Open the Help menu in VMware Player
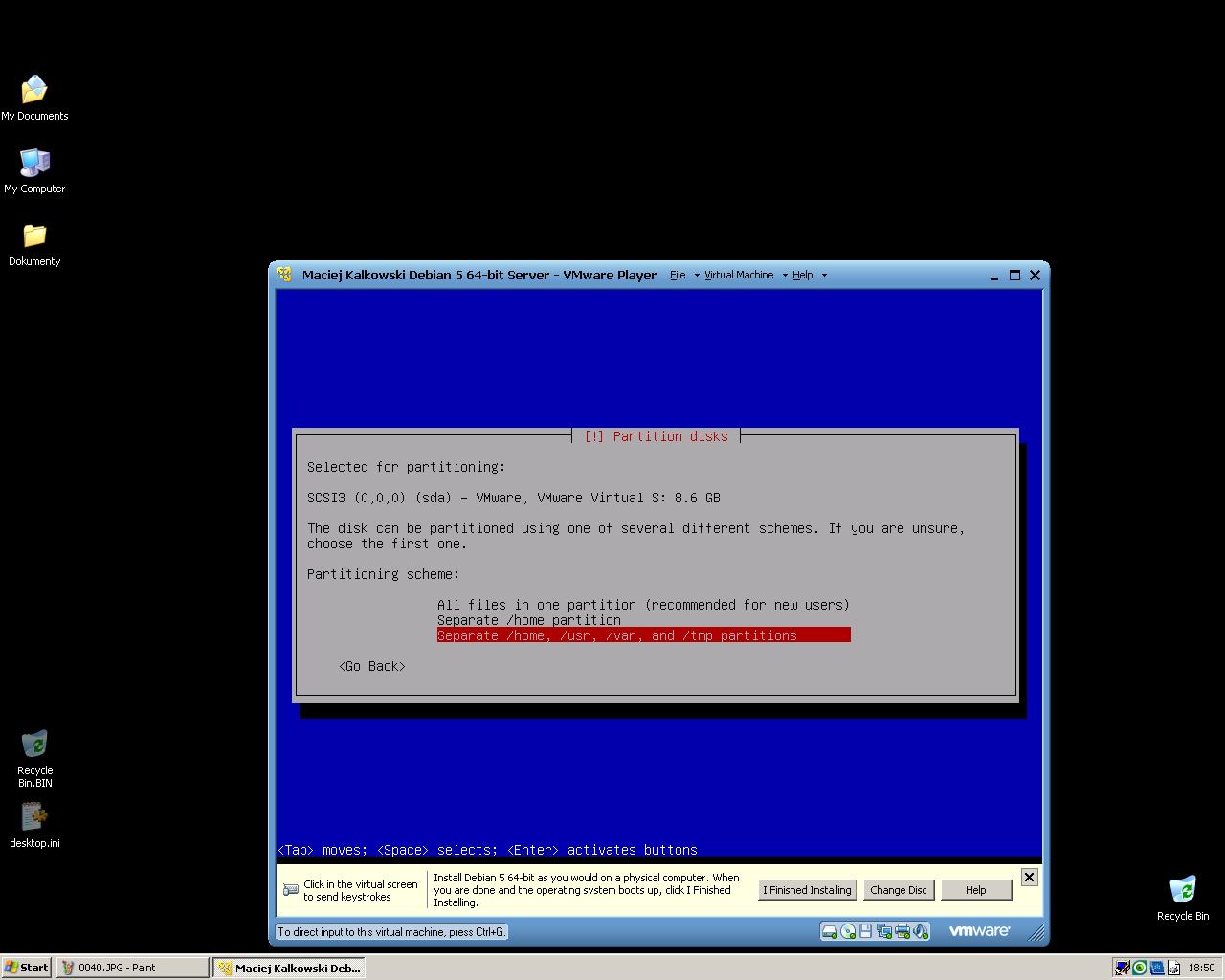 click(809, 275)
